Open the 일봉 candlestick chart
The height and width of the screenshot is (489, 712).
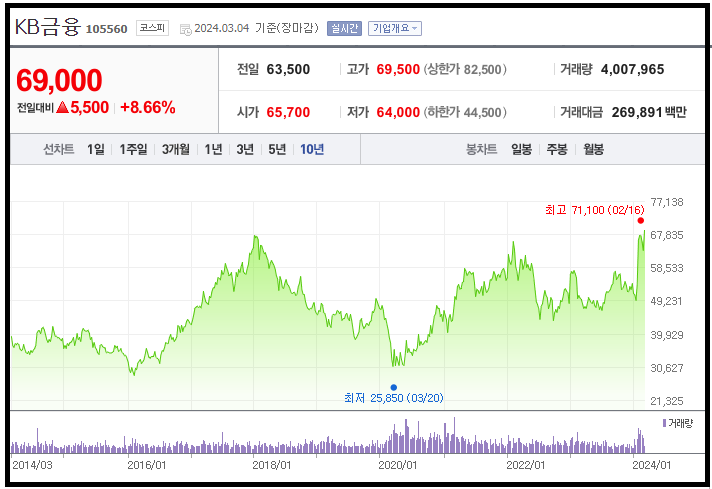[x=521, y=149]
